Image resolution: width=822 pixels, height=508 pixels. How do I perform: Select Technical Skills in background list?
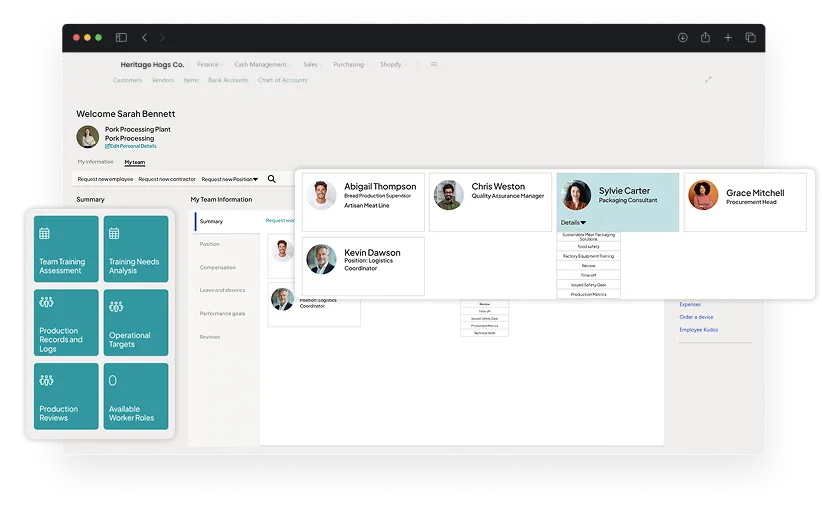point(484,333)
